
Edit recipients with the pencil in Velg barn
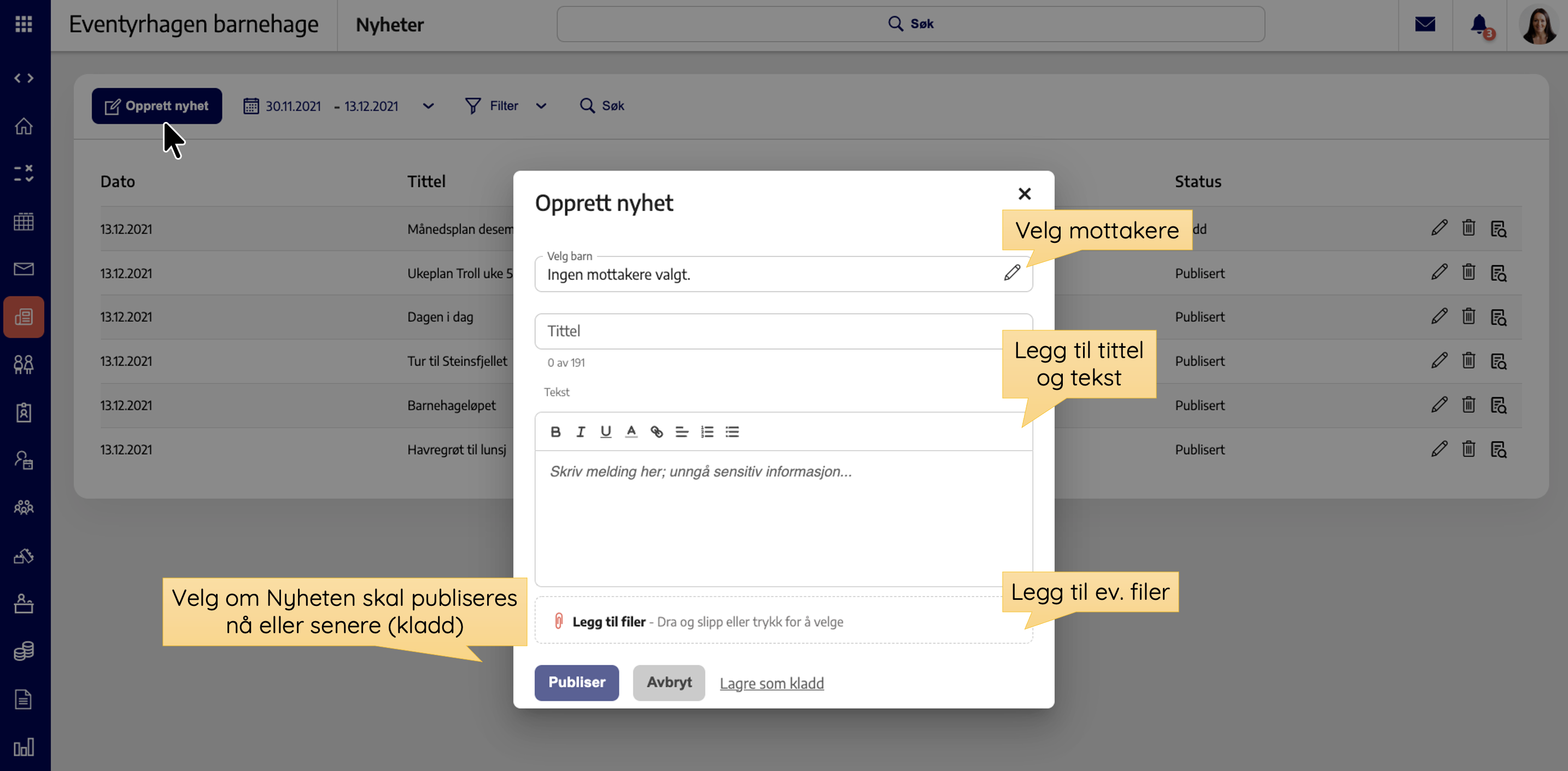(1011, 273)
